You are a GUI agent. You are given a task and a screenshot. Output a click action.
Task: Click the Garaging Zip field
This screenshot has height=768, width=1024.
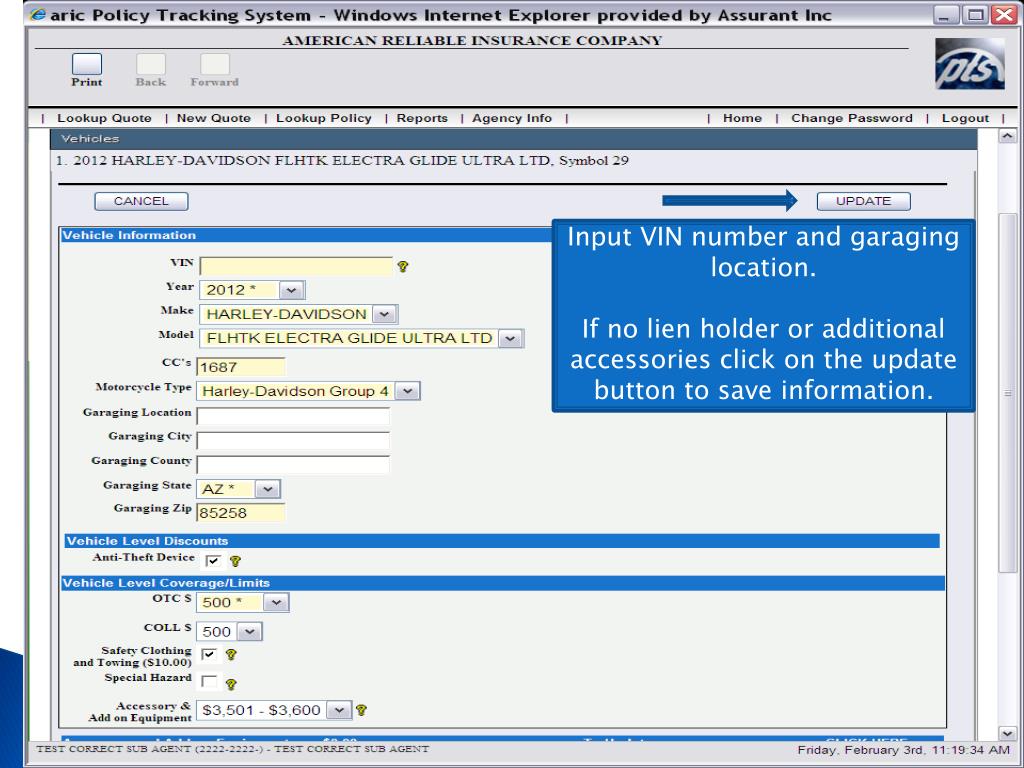pos(241,513)
